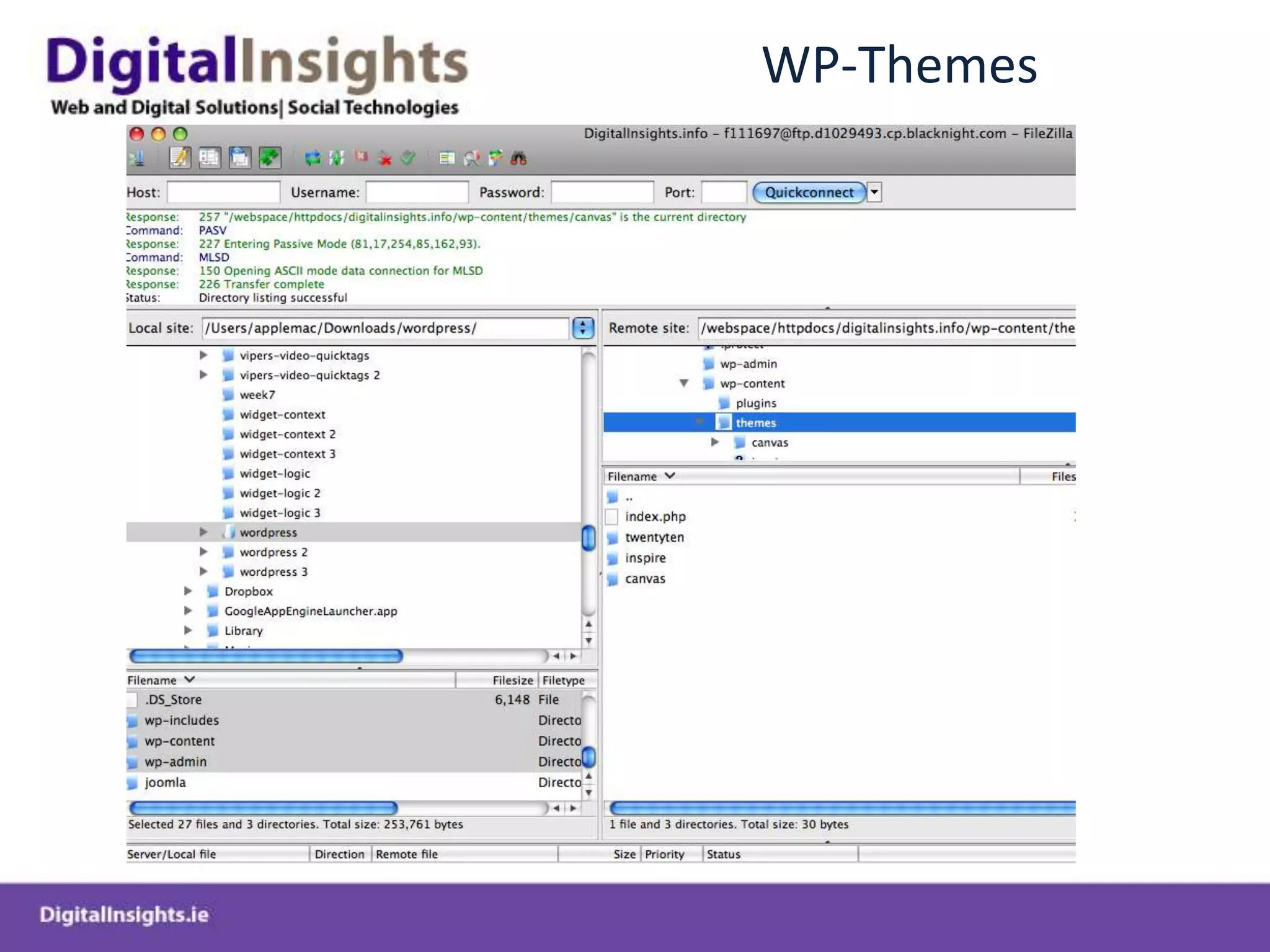Click the process queue toolbar icon

pyautogui.click(x=337, y=159)
